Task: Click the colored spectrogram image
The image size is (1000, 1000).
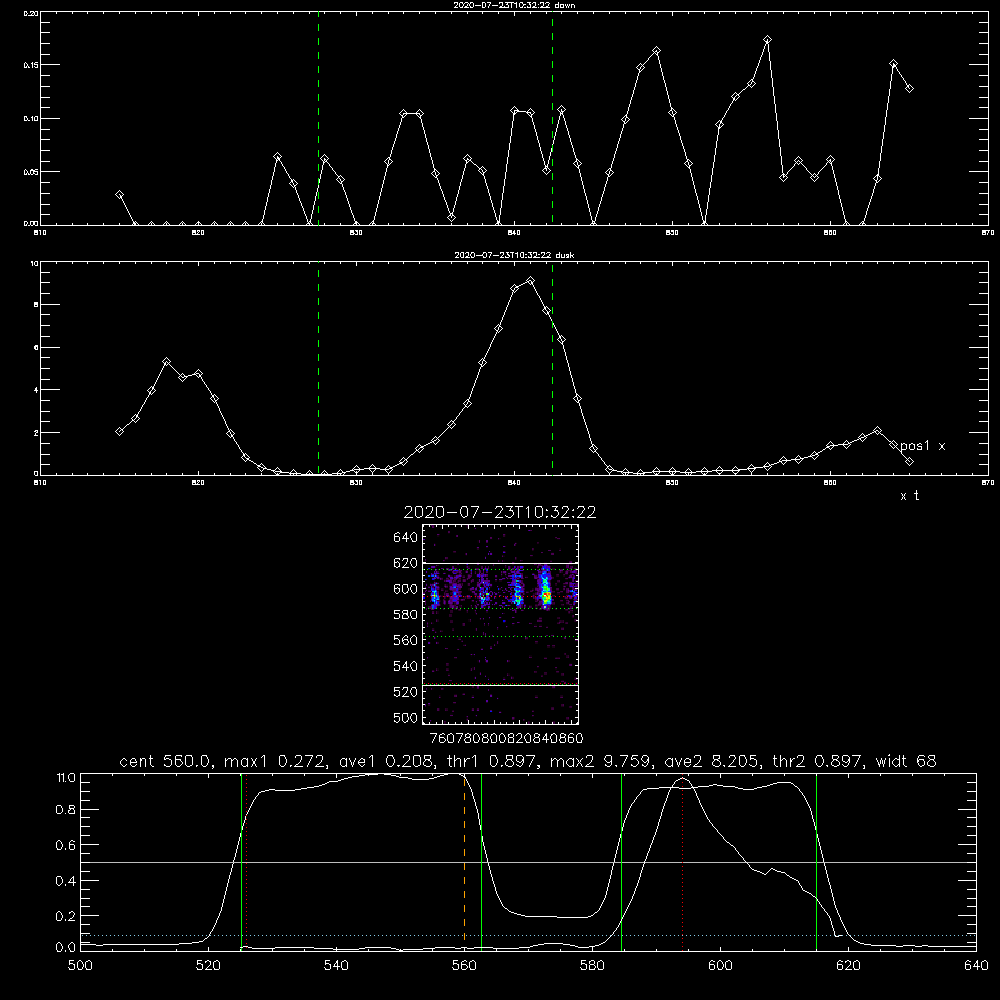Action: (500, 624)
